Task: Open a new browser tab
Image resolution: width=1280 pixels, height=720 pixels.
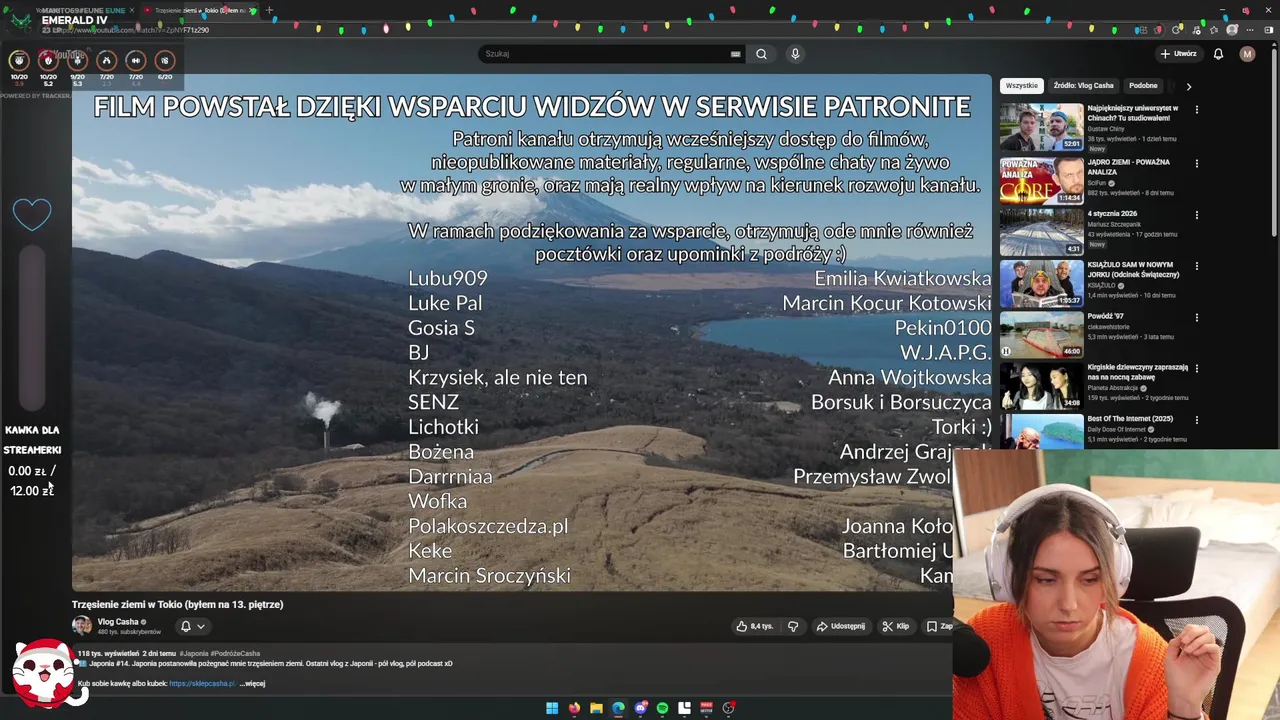Action: click(x=269, y=10)
